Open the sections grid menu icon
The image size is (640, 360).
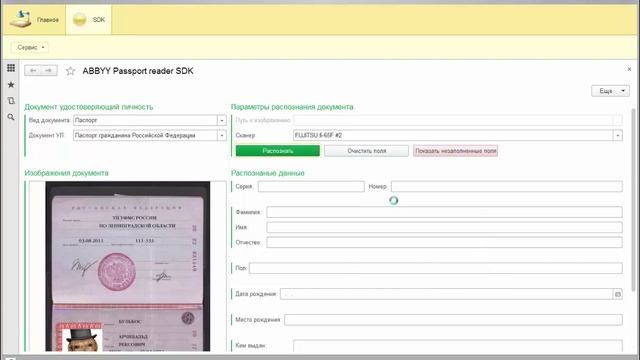click(x=11, y=68)
